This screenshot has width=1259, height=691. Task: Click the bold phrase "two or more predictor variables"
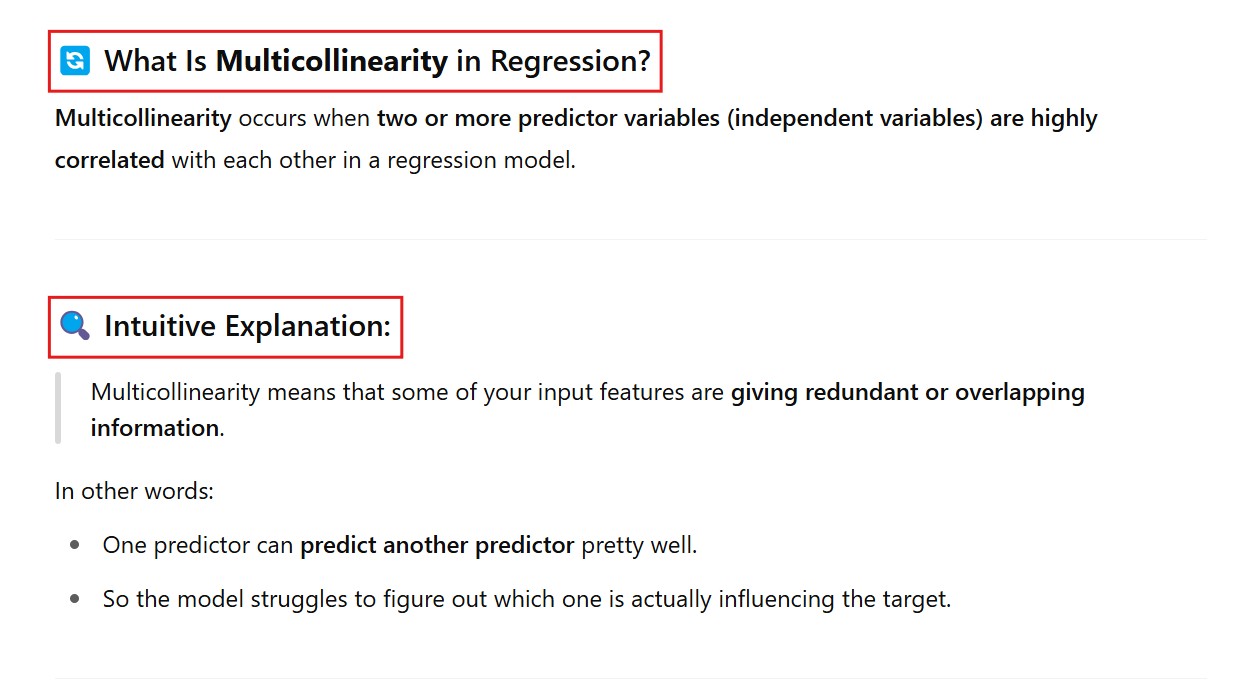pyautogui.click(x=548, y=118)
